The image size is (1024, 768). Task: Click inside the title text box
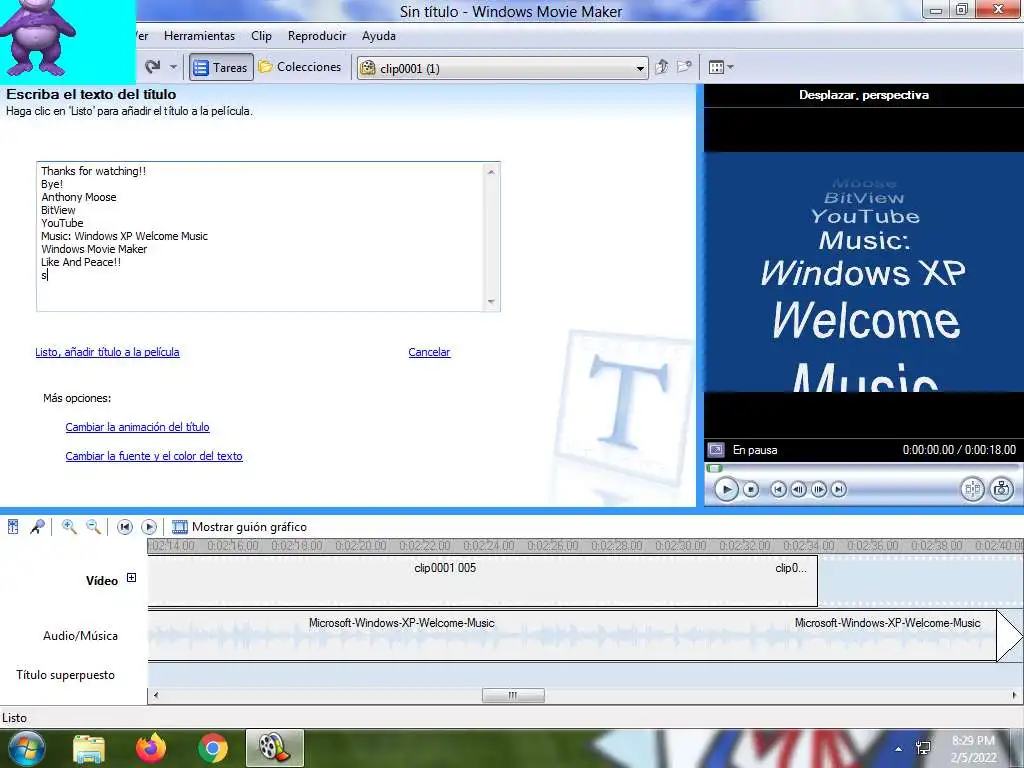click(x=261, y=236)
